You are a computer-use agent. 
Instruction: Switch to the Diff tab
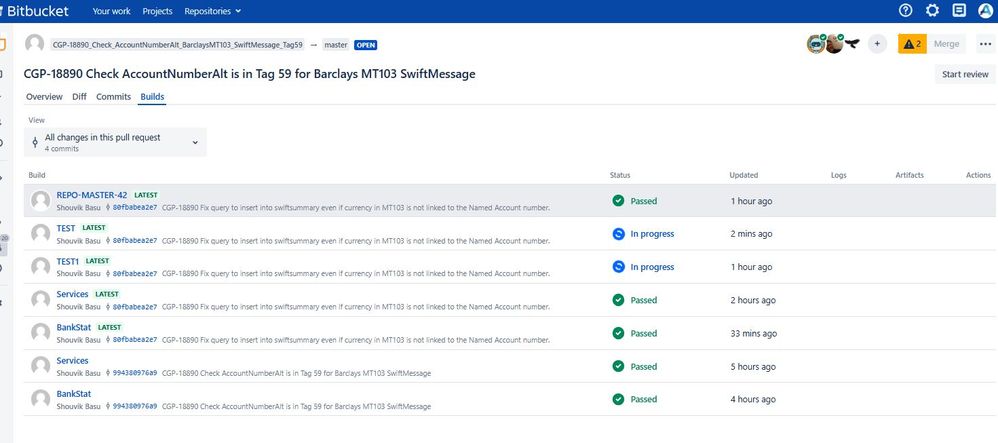(x=80, y=97)
